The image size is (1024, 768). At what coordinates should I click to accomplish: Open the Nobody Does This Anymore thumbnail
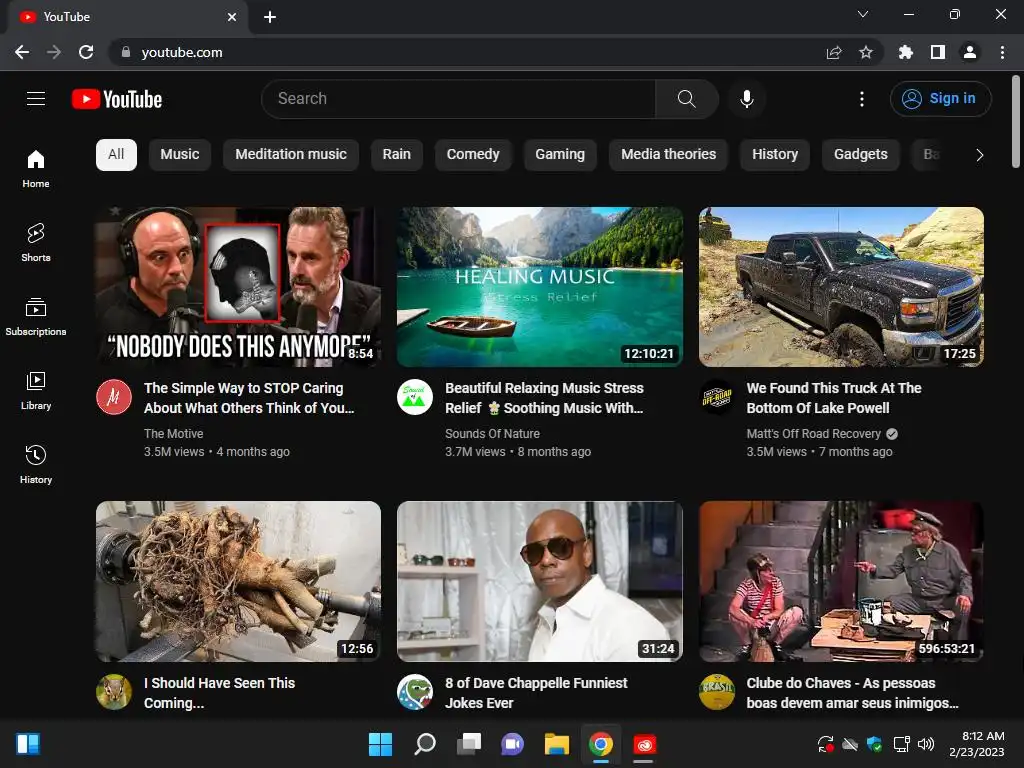click(x=238, y=287)
